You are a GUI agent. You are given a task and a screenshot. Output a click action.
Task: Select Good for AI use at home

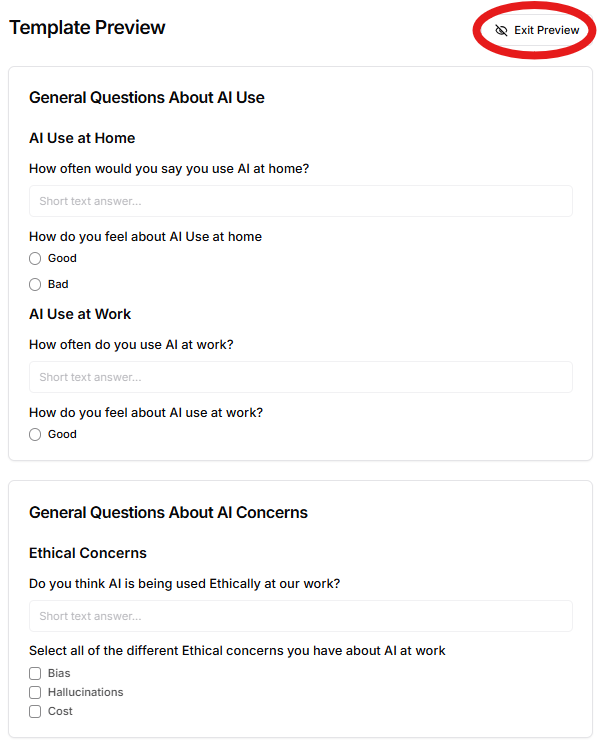(x=35, y=259)
